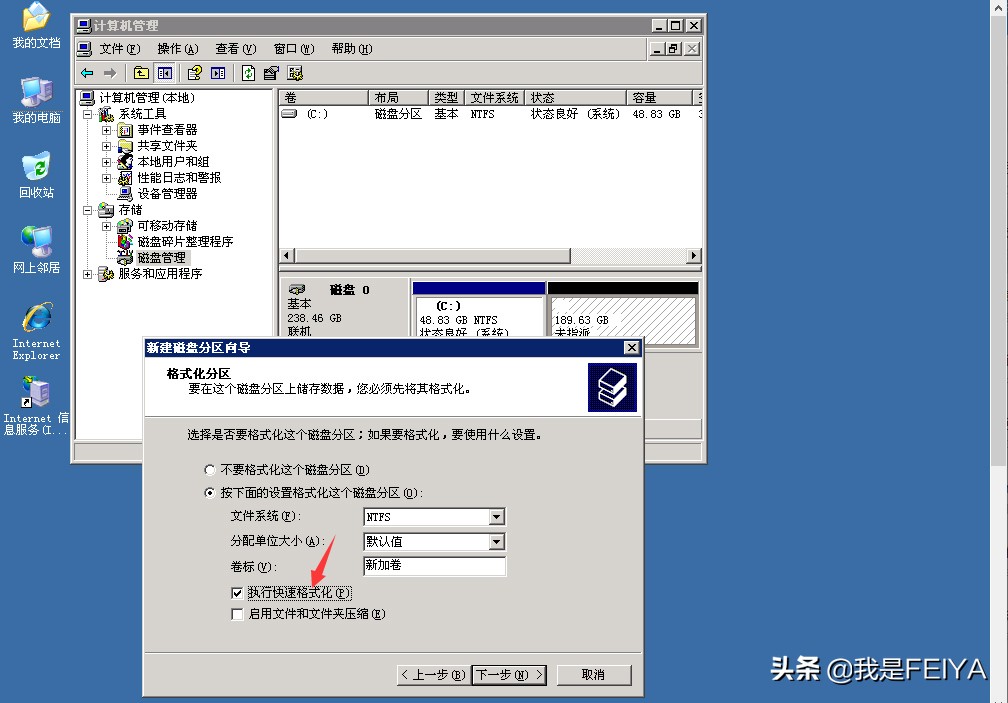
Task: Toggle the console tree show/hide toolbar icon
Action: click(x=165, y=72)
